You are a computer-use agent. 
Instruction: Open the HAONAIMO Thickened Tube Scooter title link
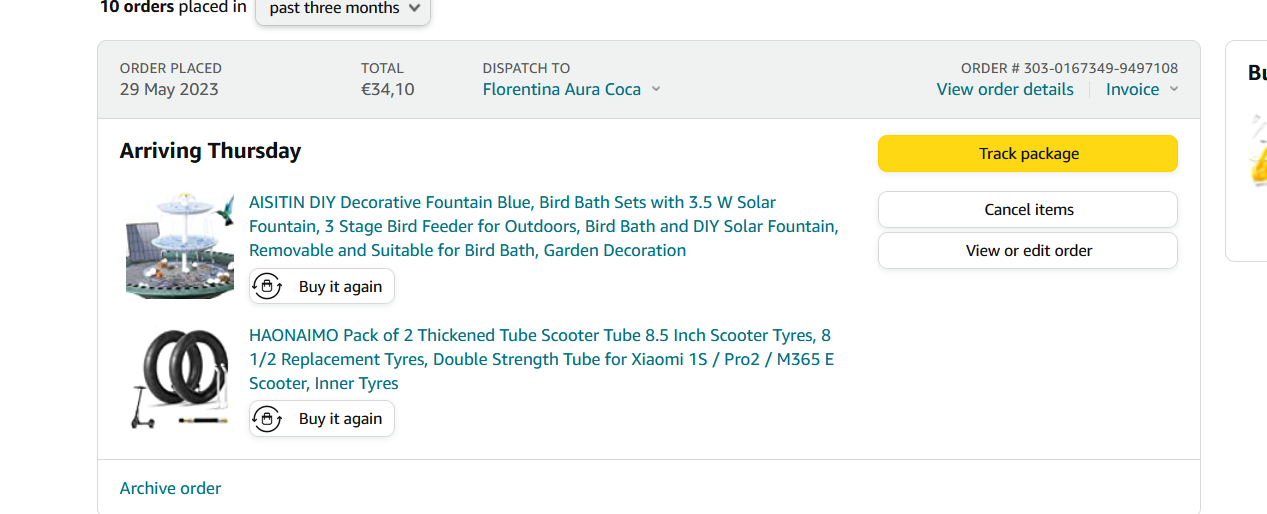point(540,359)
